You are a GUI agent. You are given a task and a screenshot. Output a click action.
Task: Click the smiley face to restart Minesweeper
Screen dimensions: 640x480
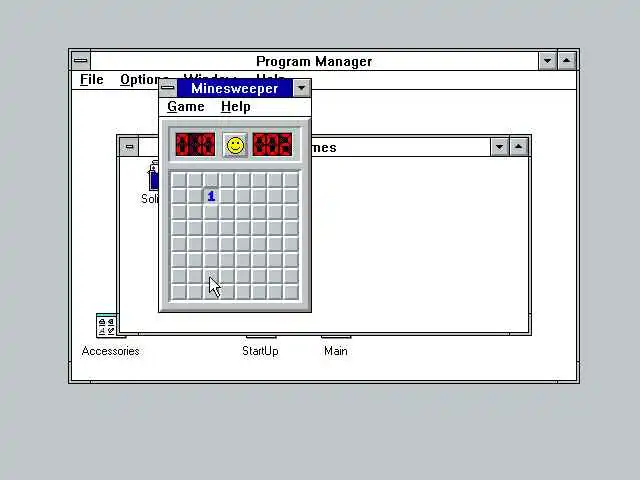[235, 145]
